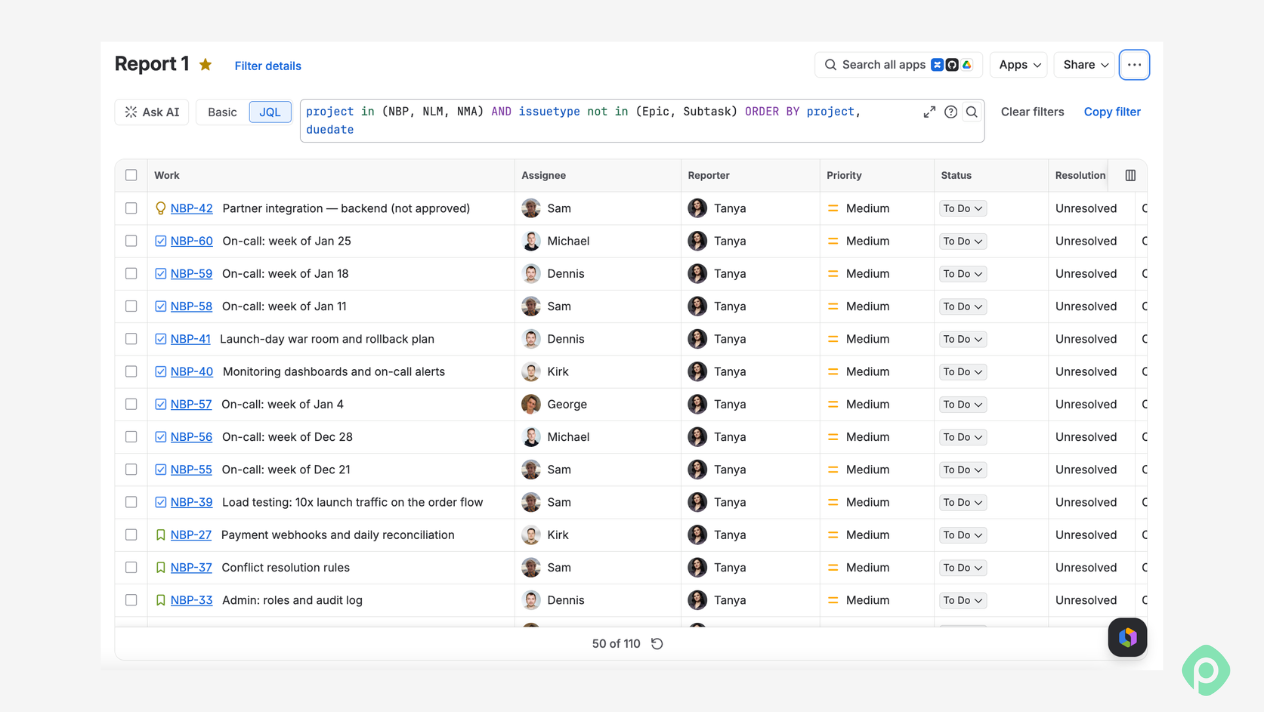1264x712 pixels.
Task: Click Kirk's avatar in NBP-40 row
Action: pyautogui.click(x=531, y=372)
